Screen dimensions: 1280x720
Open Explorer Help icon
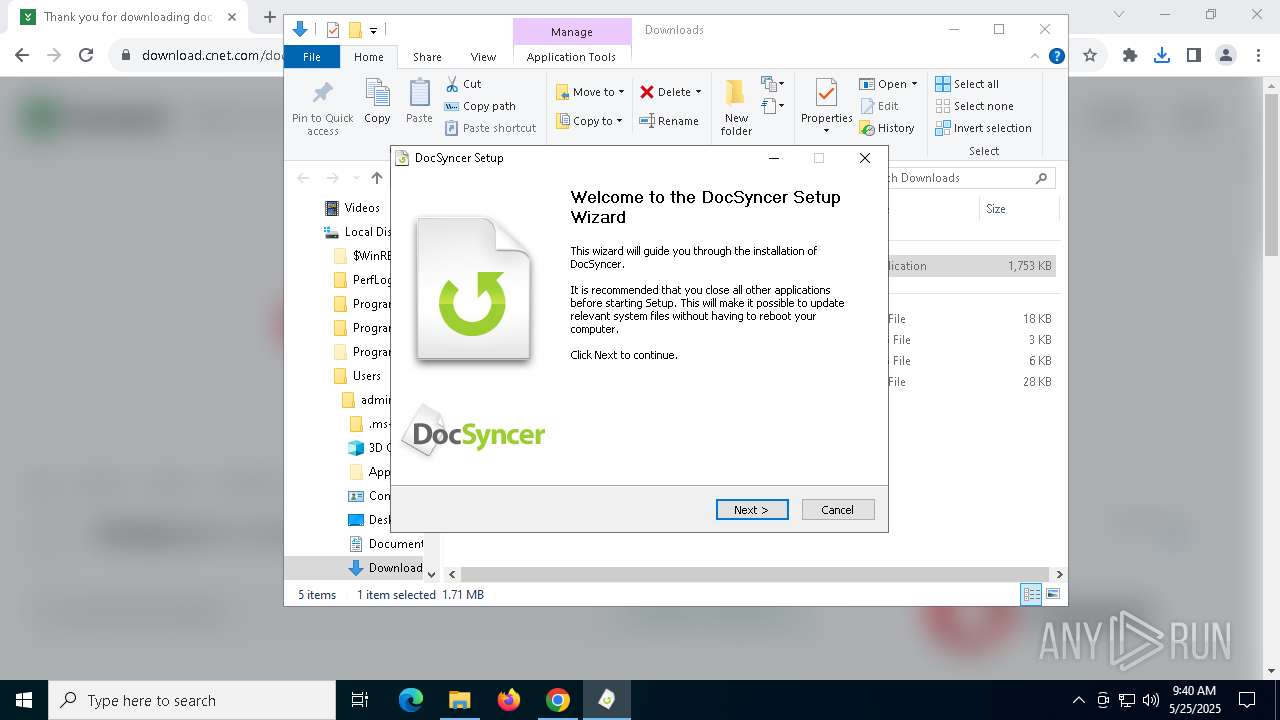click(x=1056, y=56)
